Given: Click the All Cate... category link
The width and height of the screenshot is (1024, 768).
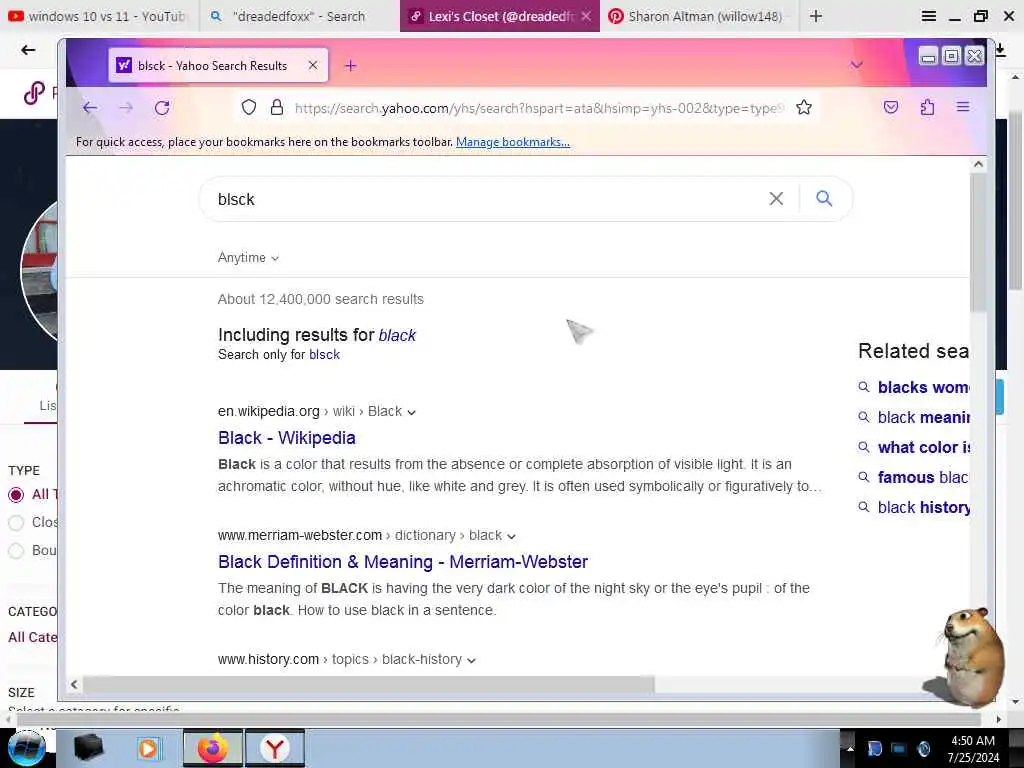Looking at the screenshot, I should (33, 637).
